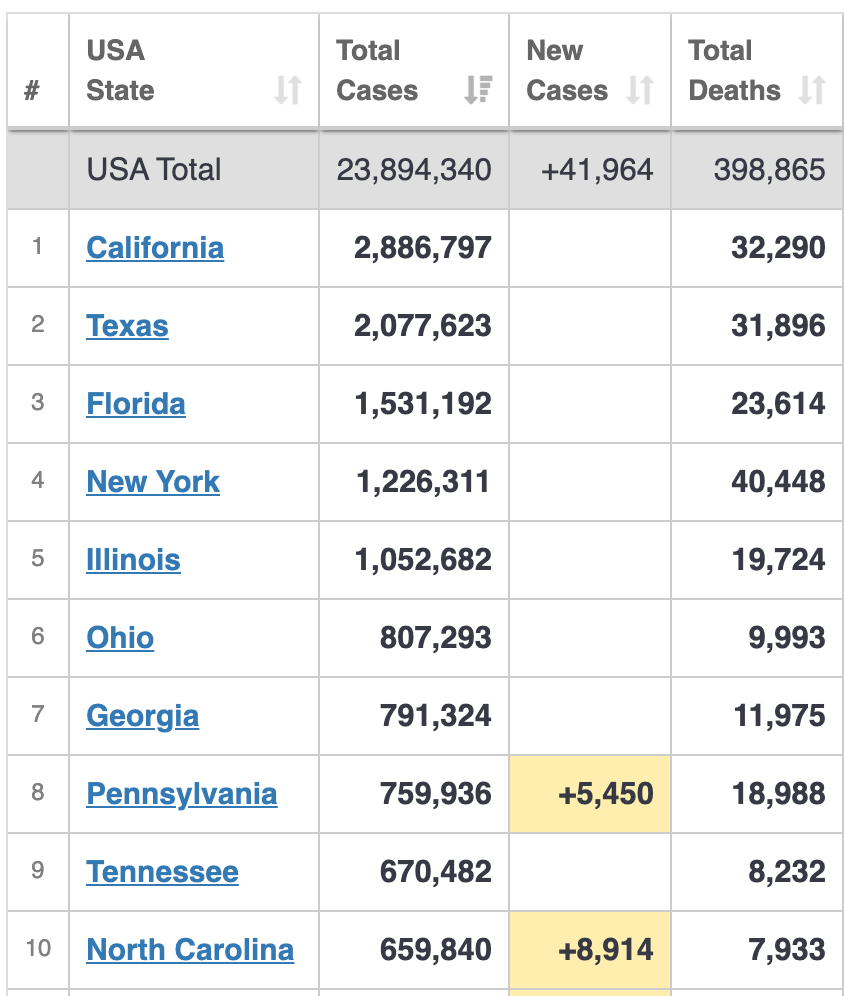Click the Illinois state link
The width and height of the screenshot is (844, 996).
coord(133,560)
